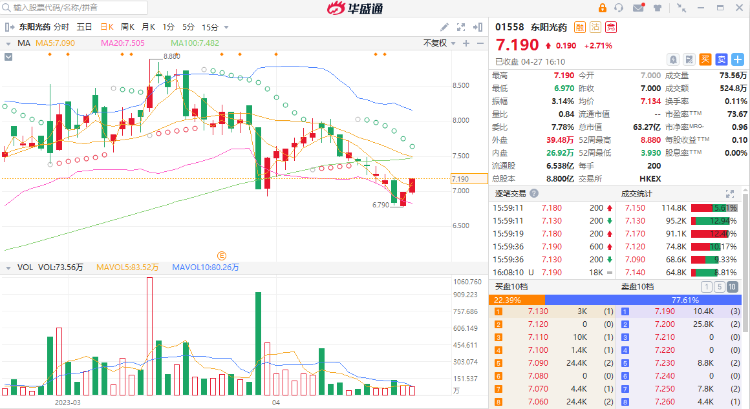The height and width of the screenshot is (409, 750).
Task: Select the 周K chart tab
Action: tap(127, 27)
